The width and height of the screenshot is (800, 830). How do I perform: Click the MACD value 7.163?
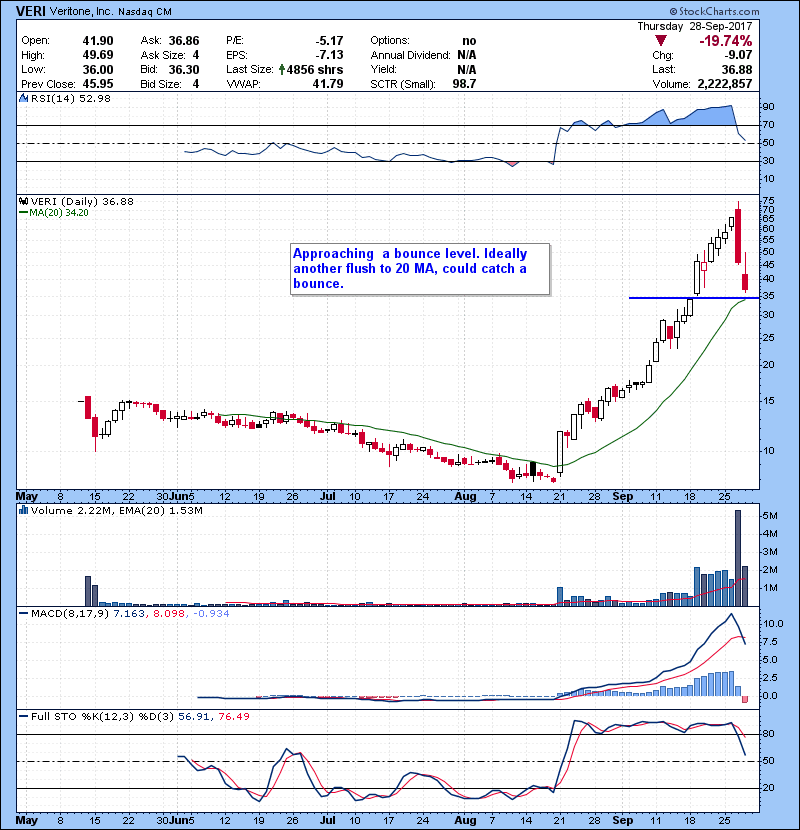[x=129, y=614]
